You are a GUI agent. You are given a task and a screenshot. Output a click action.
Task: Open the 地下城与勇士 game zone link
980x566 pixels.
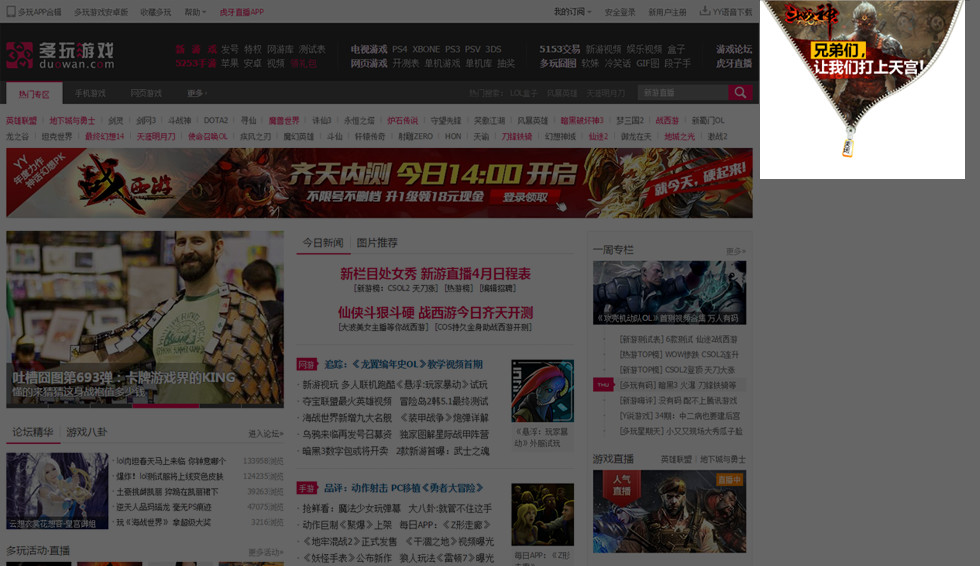72,121
